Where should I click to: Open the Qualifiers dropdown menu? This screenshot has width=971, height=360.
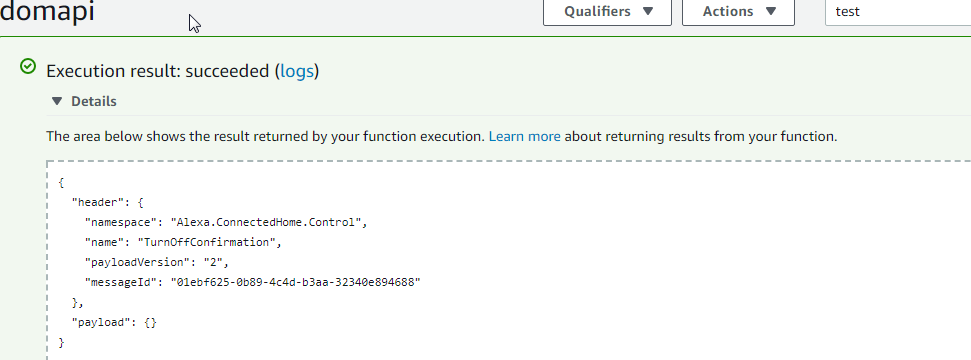point(607,12)
